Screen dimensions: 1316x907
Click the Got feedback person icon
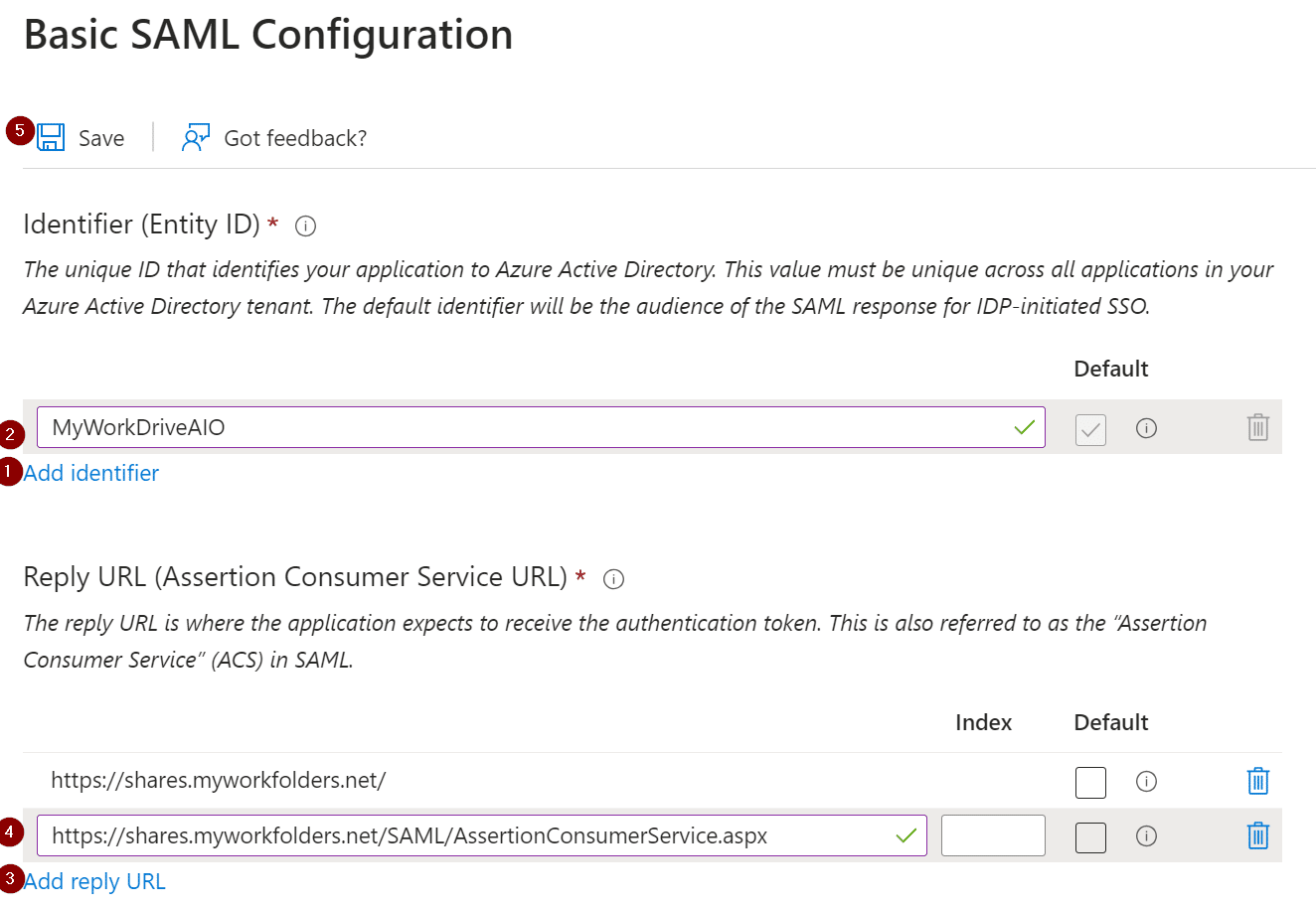tap(194, 137)
